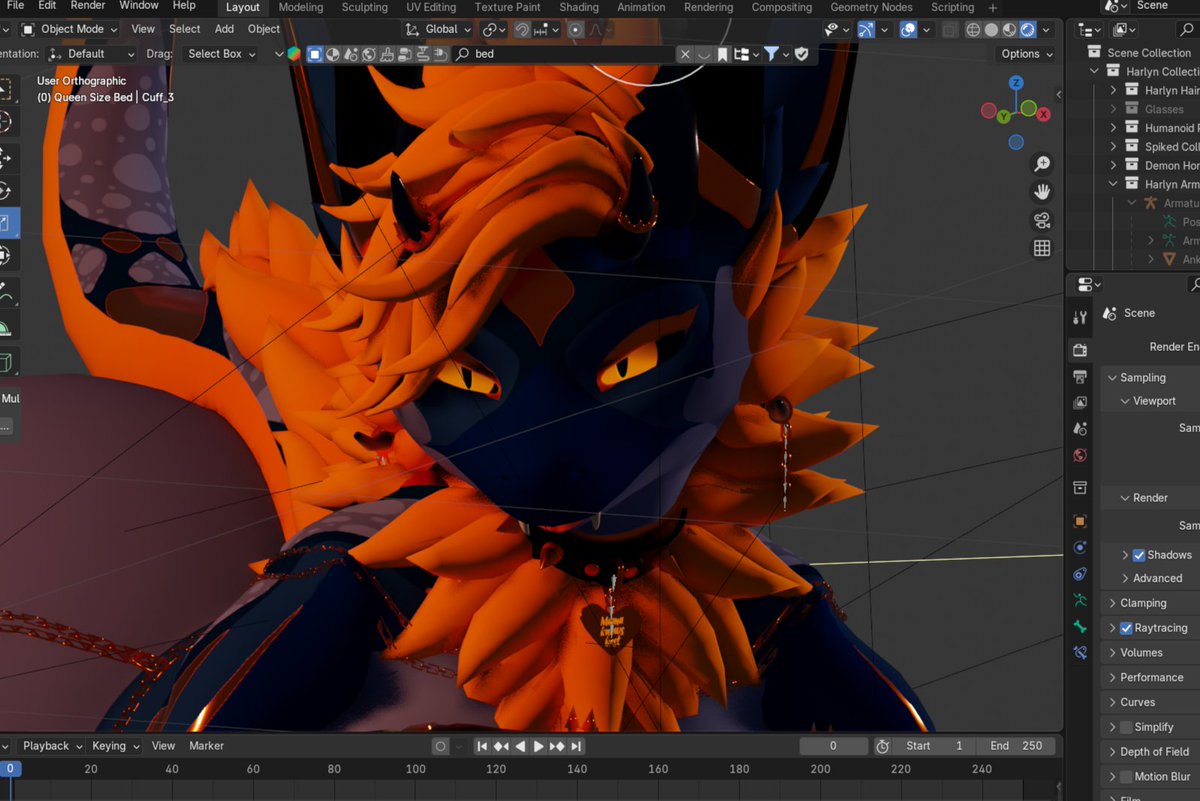The width and height of the screenshot is (1200, 801).
Task: Open the Default orientation dropdown
Action: pyautogui.click(x=93, y=54)
